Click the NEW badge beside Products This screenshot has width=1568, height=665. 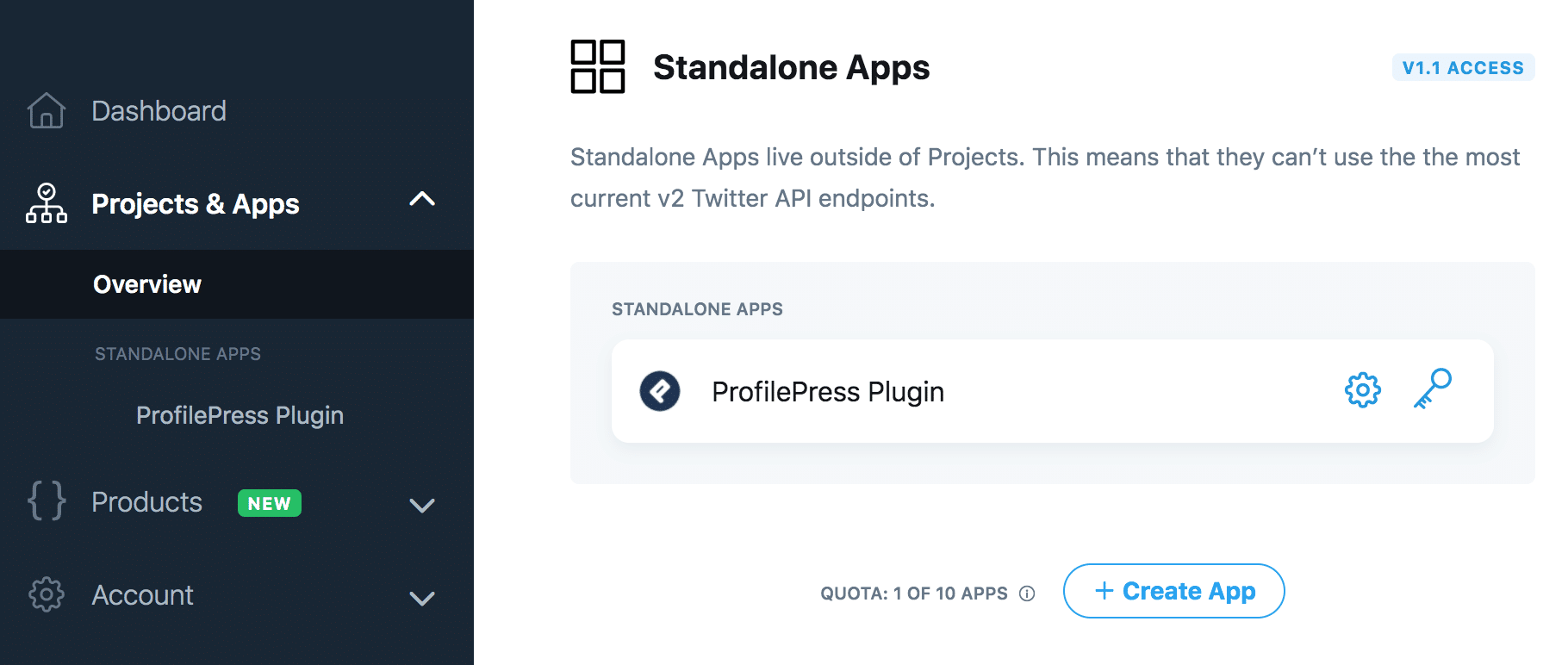270,503
